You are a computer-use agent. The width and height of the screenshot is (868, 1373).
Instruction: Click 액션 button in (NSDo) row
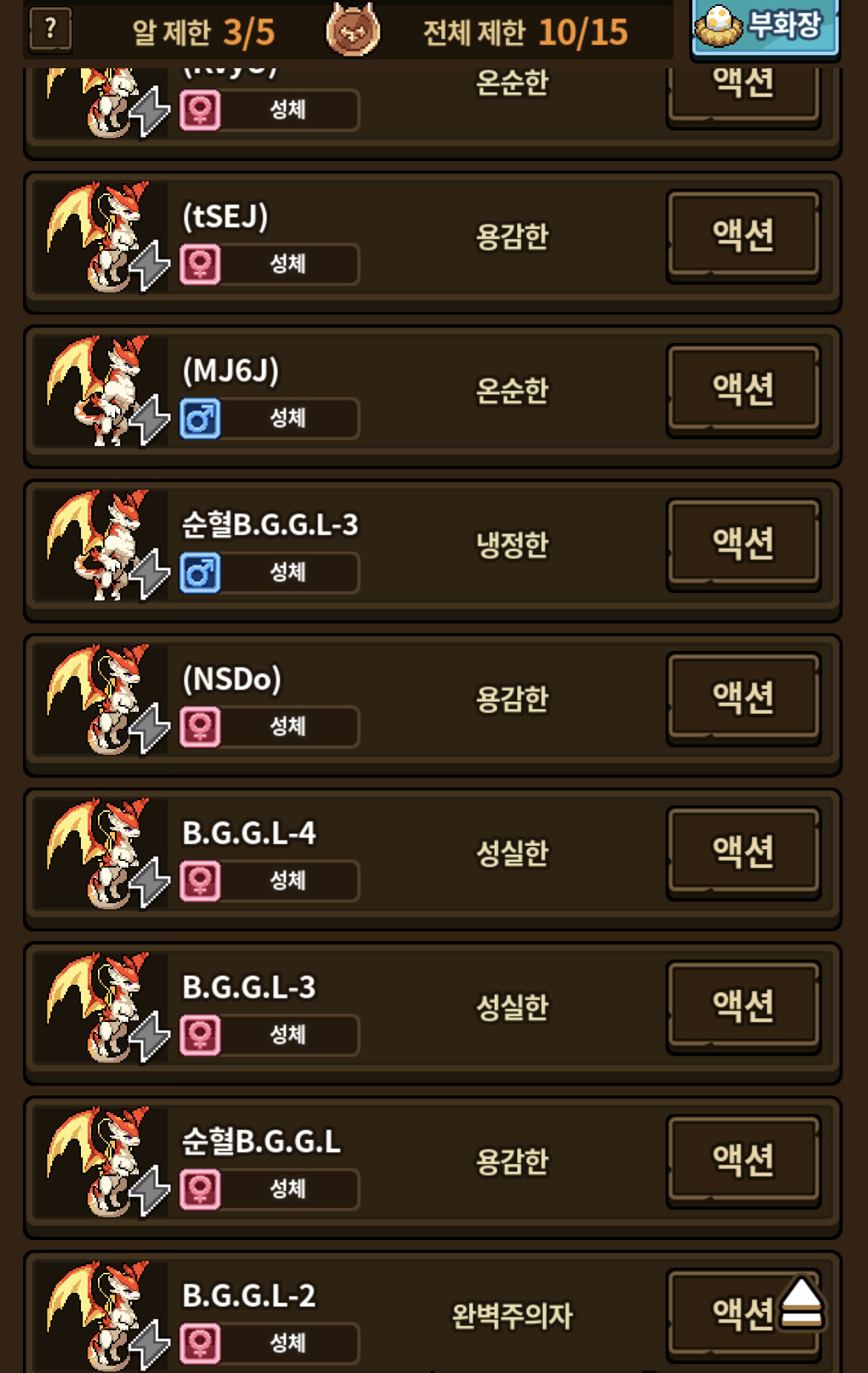(743, 698)
